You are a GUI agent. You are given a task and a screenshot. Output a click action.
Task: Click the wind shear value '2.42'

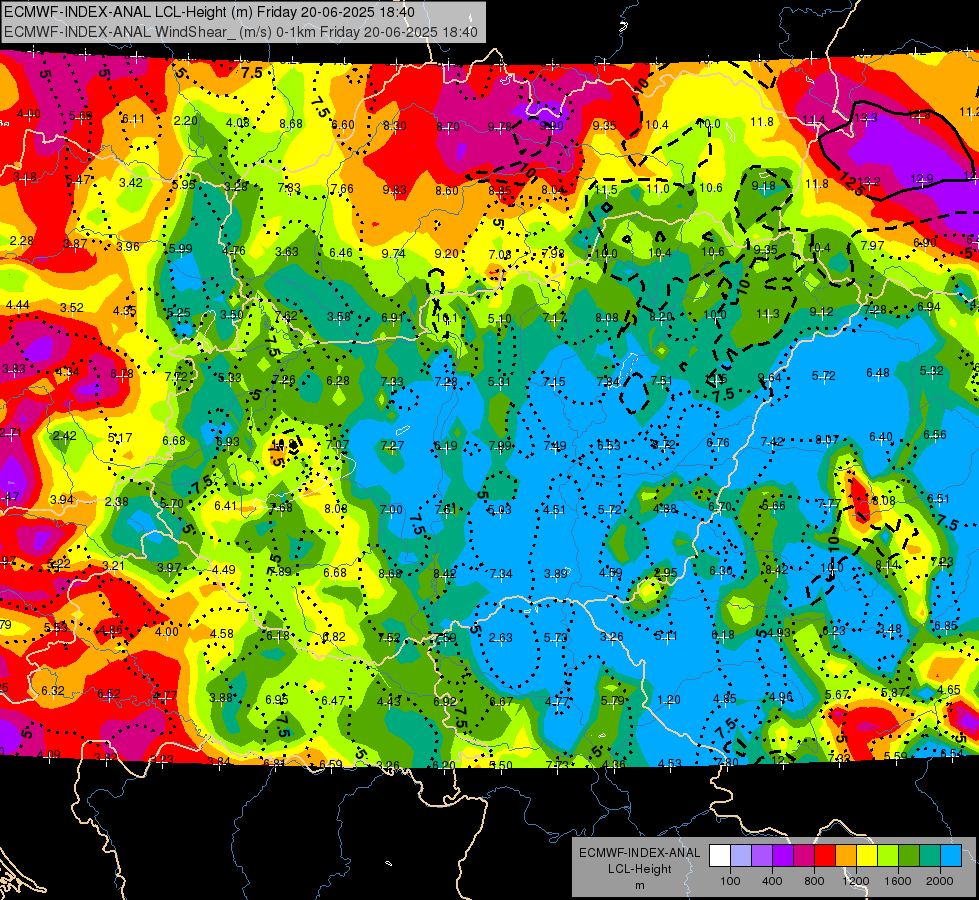[64, 435]
